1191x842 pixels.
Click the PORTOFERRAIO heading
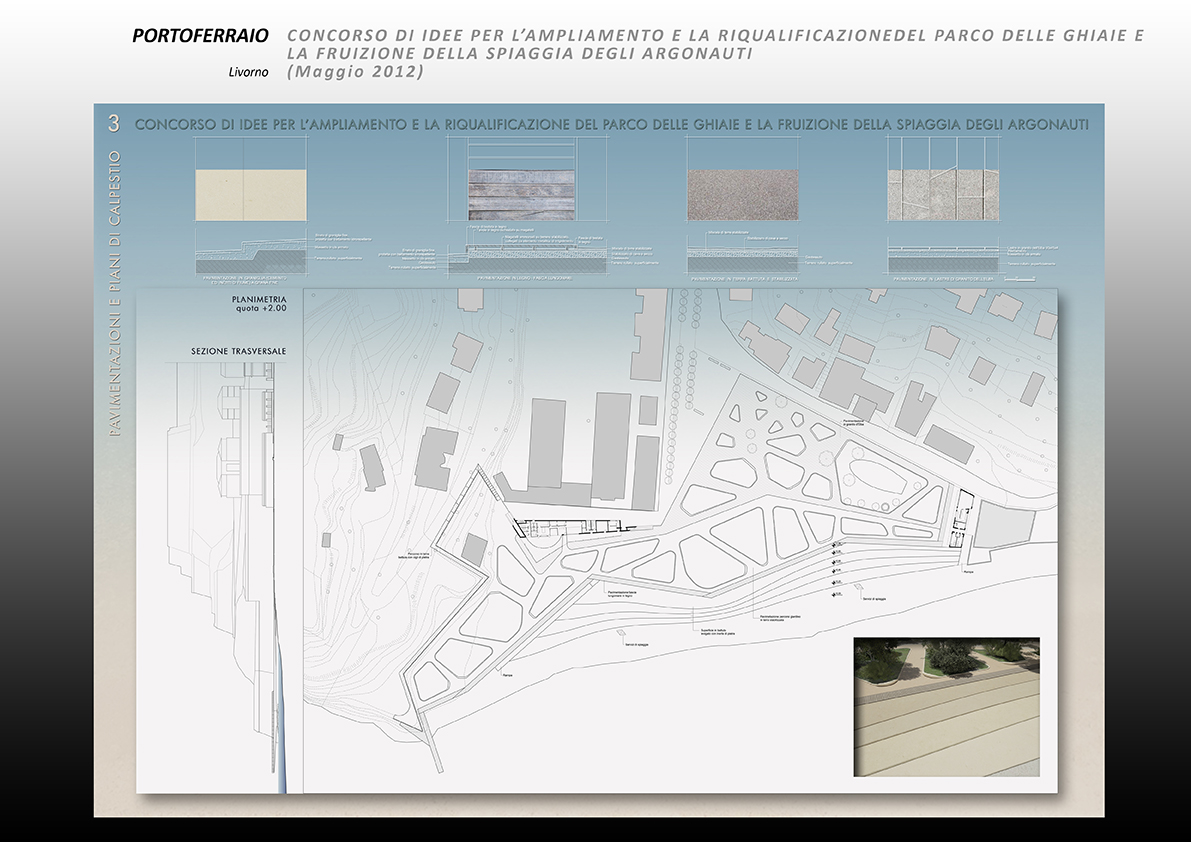tap(200, 36)
